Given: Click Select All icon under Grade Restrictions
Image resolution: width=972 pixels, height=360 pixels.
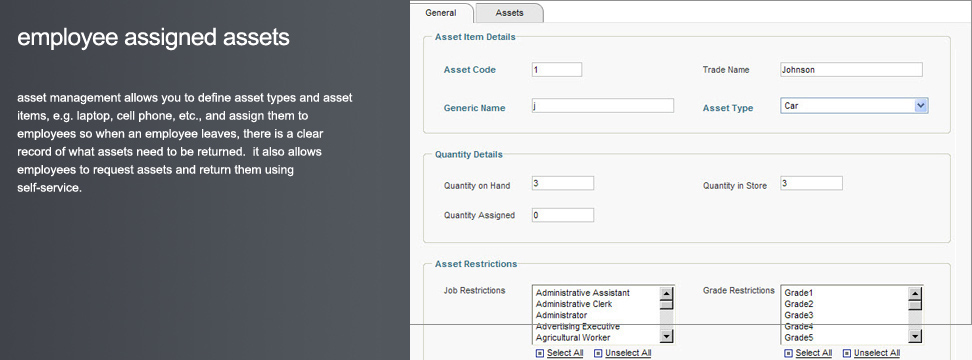Looking at the screenshot, I should click(789, 353).
